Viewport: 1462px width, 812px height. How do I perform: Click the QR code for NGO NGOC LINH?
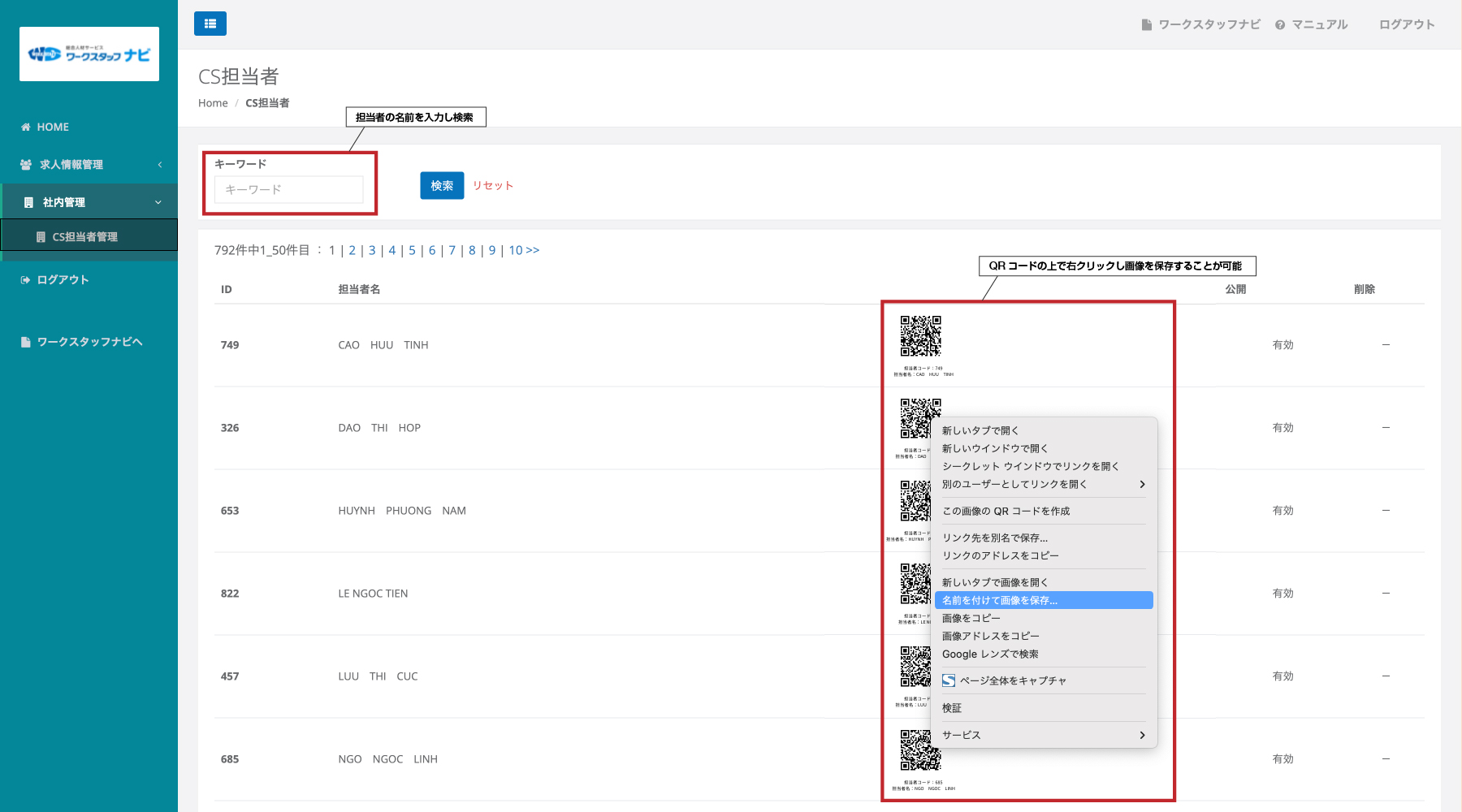920,750
